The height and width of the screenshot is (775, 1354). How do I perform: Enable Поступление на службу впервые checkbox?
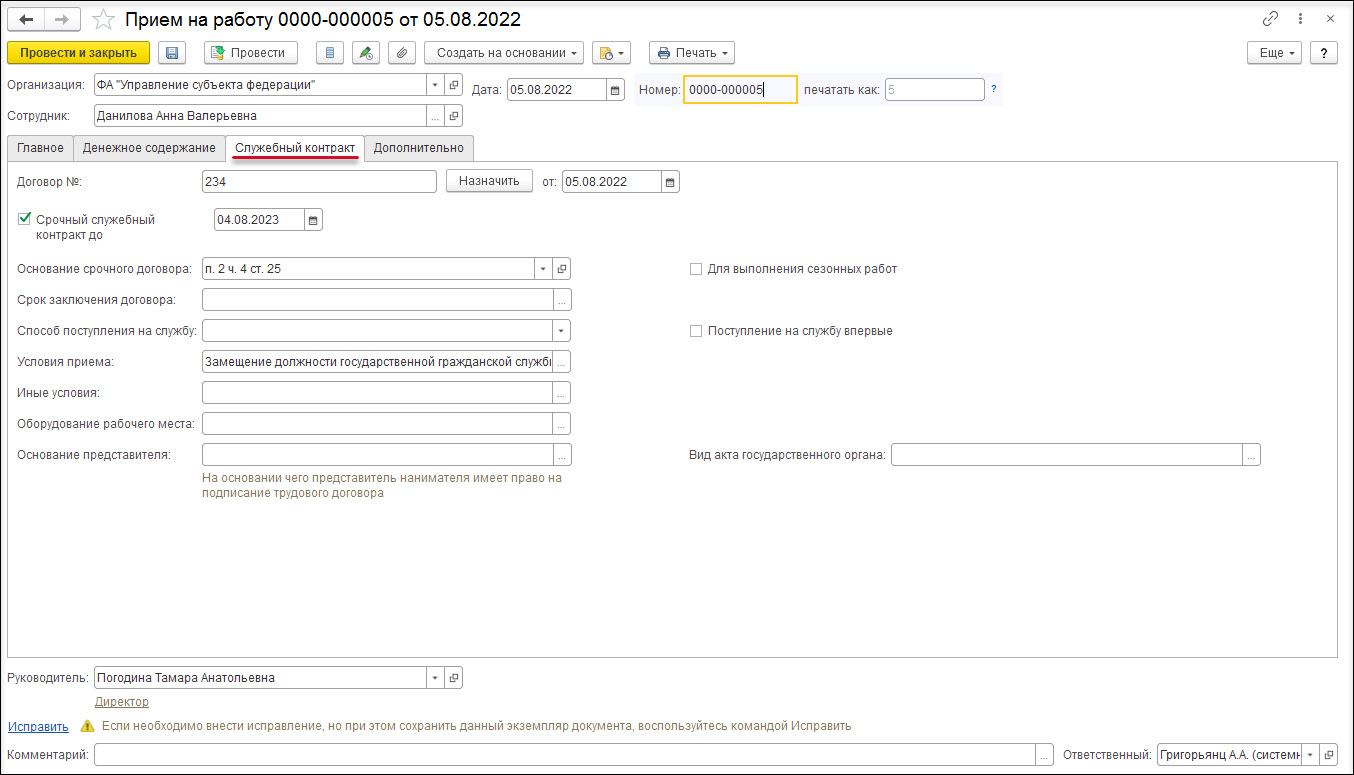click(x=696, y=331)
